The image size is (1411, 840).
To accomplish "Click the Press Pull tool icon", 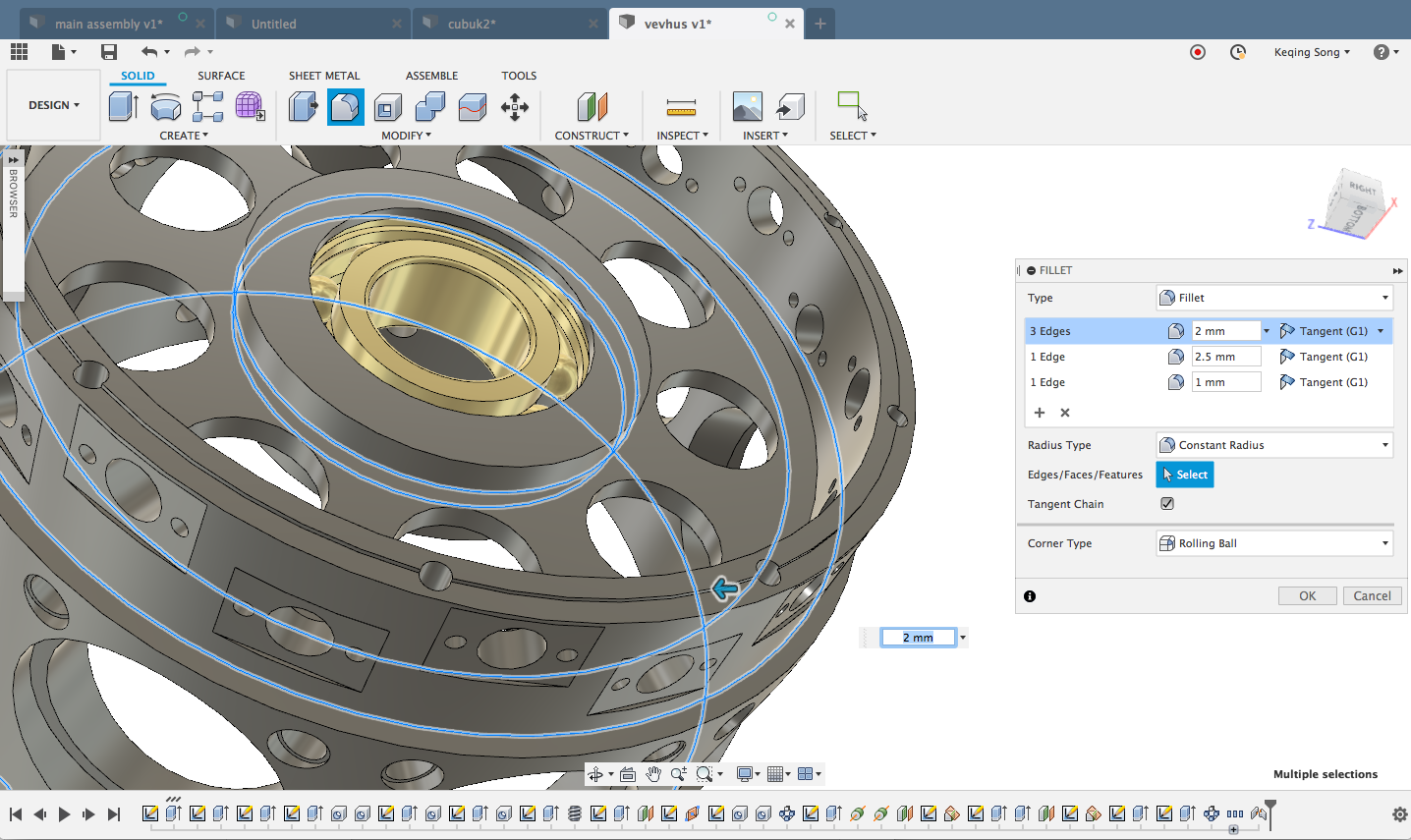I will [x=303, y=106].
